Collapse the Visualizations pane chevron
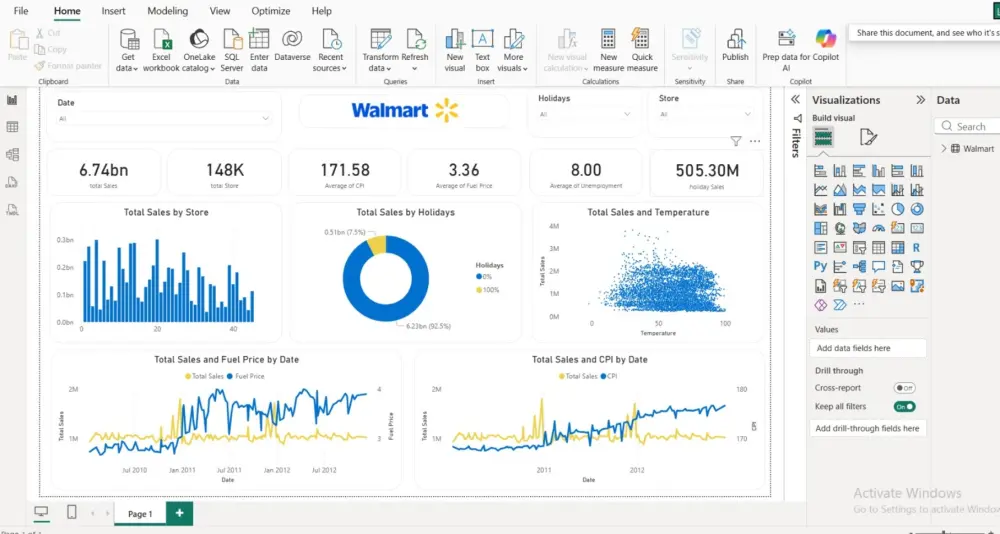The height and width of the screenshot is (534, 1000). coord(920,100)
